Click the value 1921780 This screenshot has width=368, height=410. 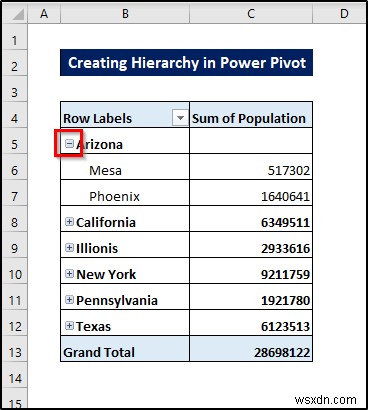point(285,301)
